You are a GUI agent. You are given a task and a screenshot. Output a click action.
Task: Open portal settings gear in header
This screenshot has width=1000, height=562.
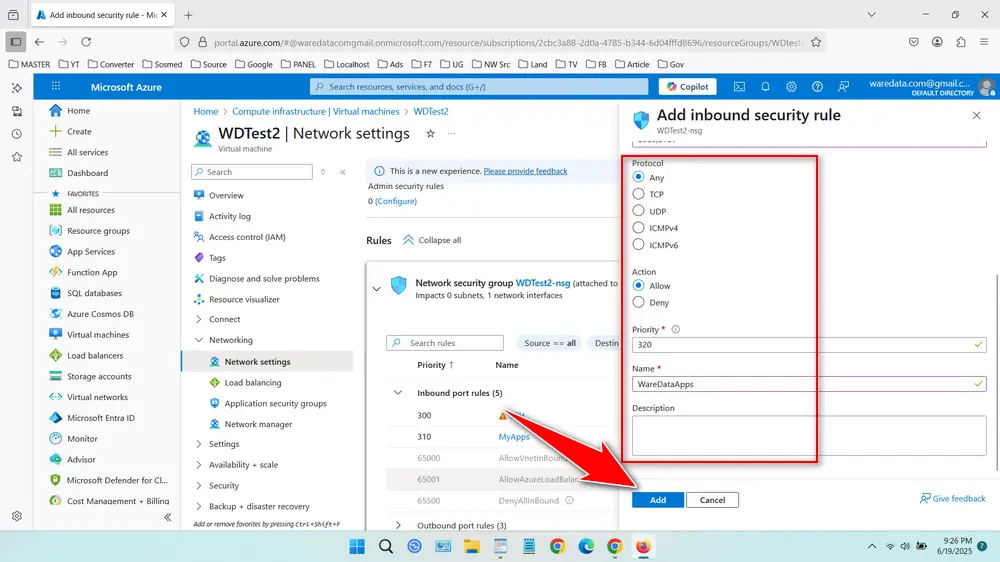coord(791,87)
